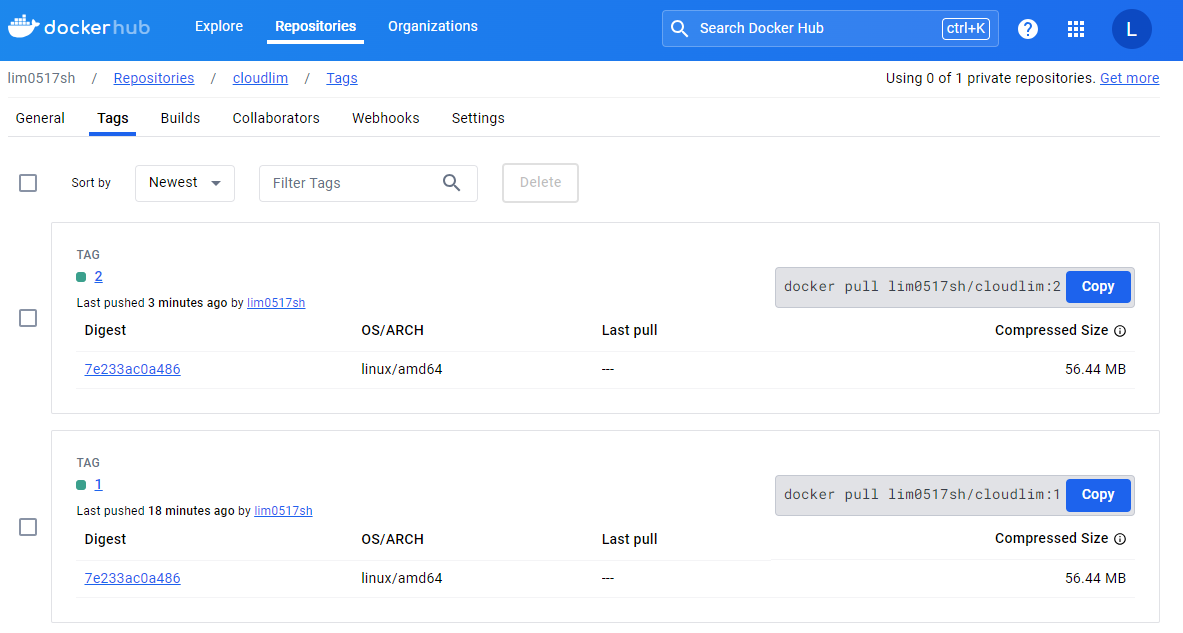Open the Explore menu item

click(219, 26)
